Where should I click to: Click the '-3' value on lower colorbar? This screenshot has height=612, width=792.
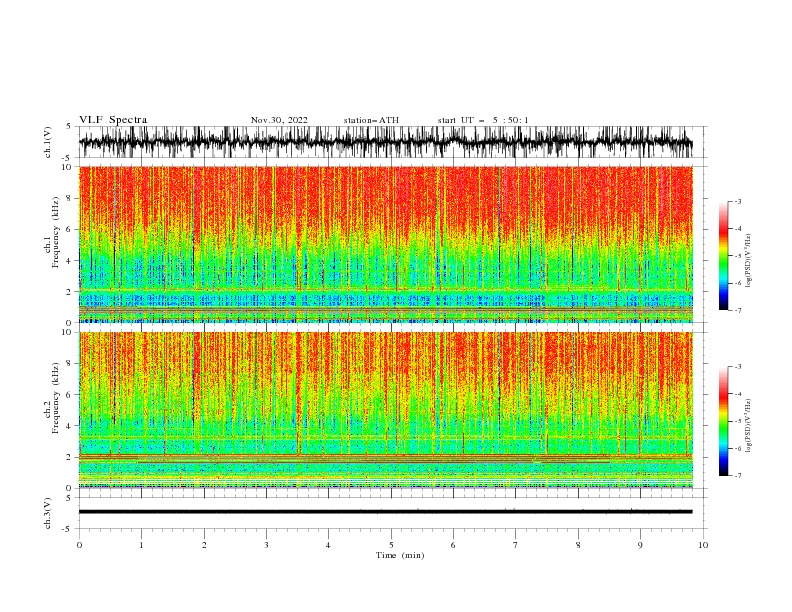pyautogui.click(x=737, y=367)
